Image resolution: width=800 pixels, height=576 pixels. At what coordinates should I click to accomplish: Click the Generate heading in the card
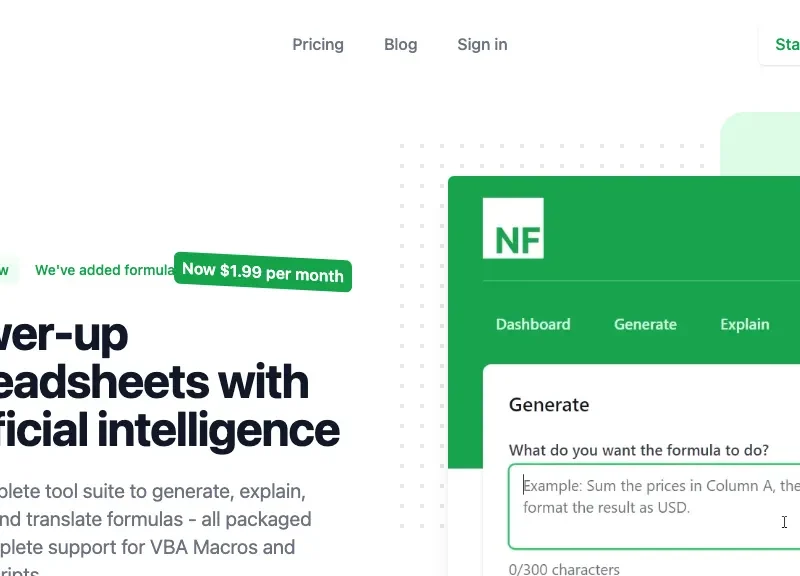click(549, 405)
